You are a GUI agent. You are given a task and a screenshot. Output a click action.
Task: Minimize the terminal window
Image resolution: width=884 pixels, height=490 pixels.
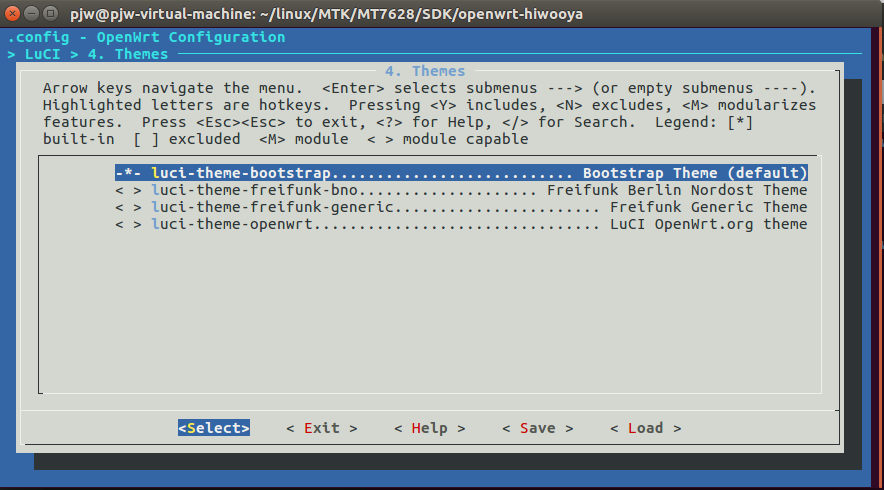(x=32, y=13)
